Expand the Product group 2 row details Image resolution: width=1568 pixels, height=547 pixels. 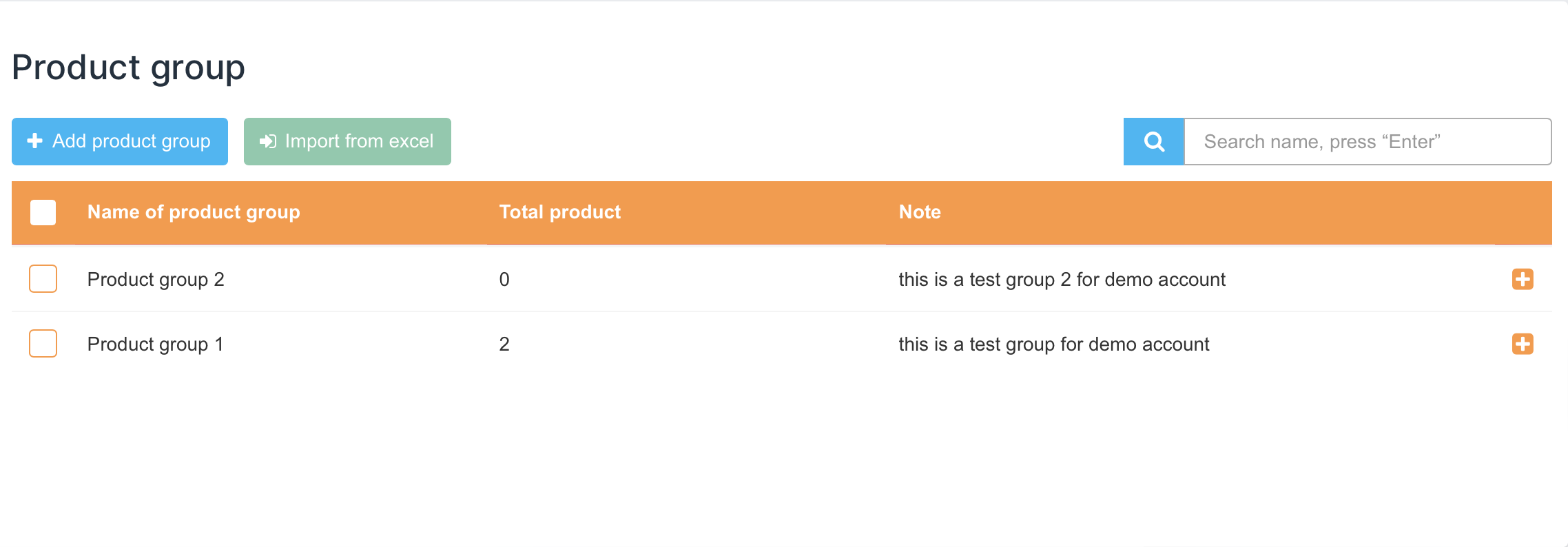coord(1522,279)
